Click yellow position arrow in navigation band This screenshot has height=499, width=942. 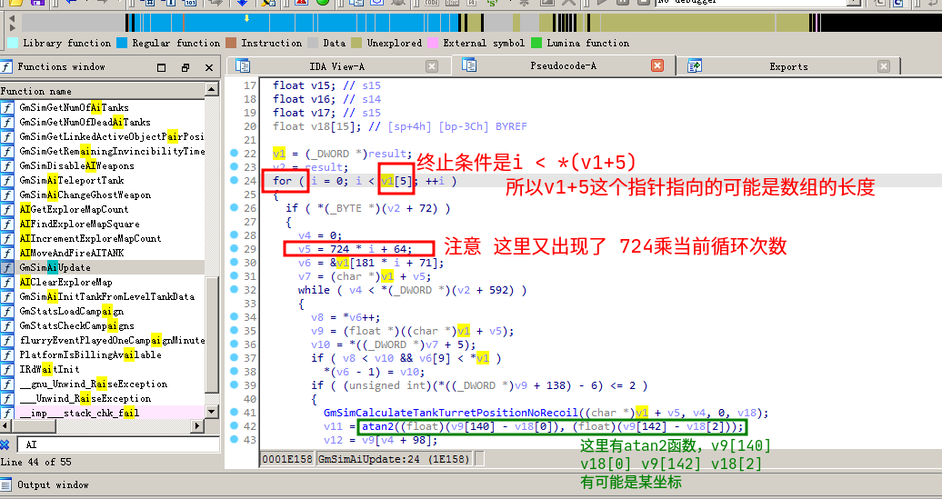click(x=246, y=19)
